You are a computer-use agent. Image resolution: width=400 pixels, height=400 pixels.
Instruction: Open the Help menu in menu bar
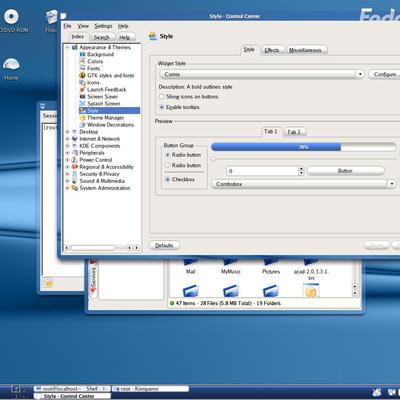click(123, 26)
